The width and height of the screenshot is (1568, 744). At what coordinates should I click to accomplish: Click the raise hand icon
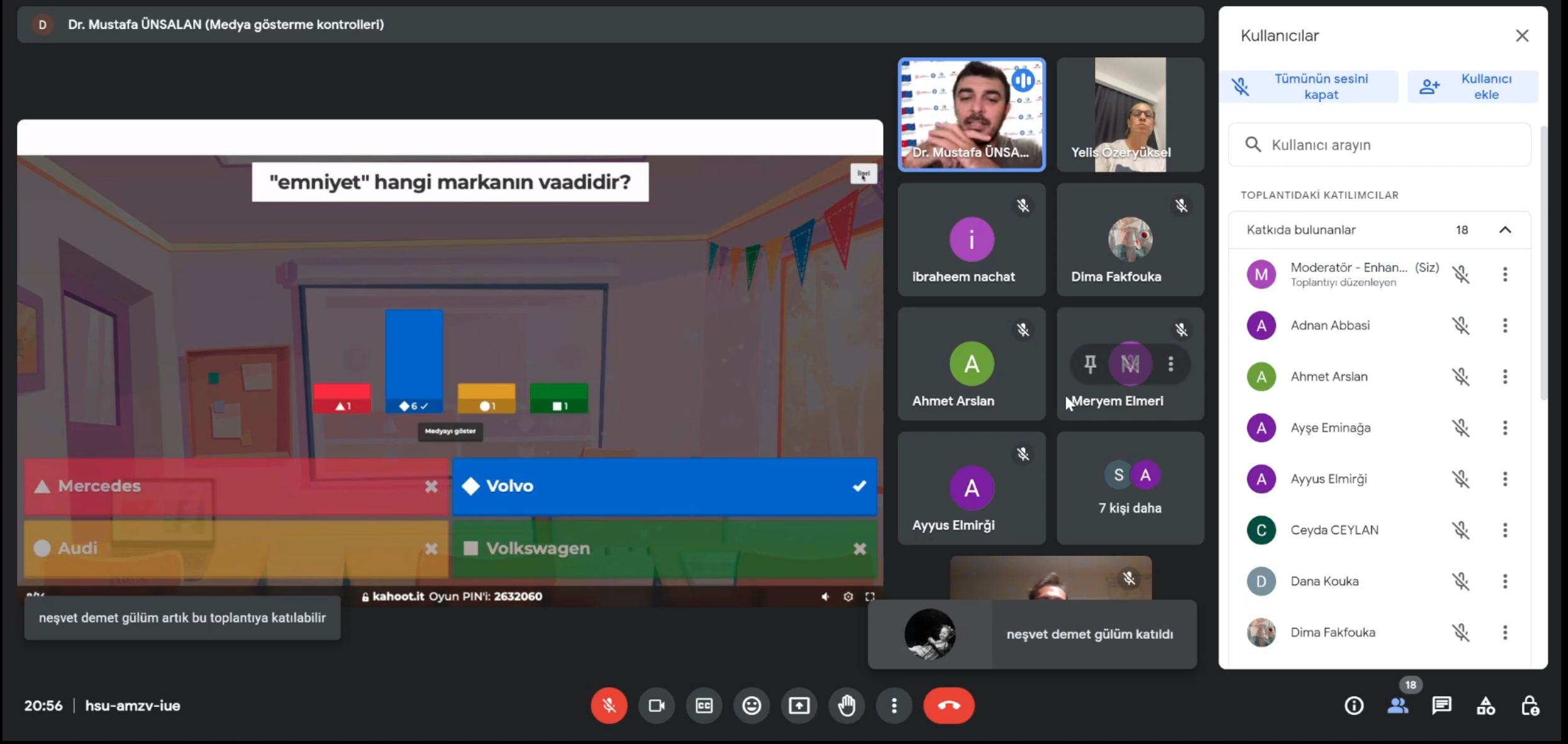click(x=847, y=706)
